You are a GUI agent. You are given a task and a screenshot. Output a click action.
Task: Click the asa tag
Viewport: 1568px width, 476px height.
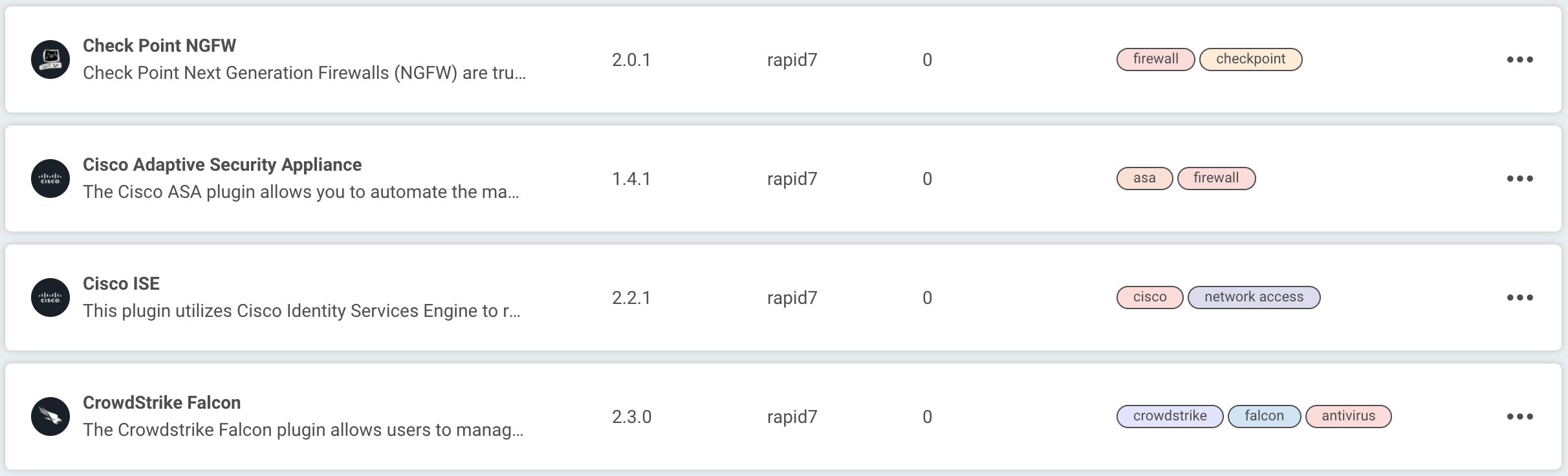[x=1144, y=178]
